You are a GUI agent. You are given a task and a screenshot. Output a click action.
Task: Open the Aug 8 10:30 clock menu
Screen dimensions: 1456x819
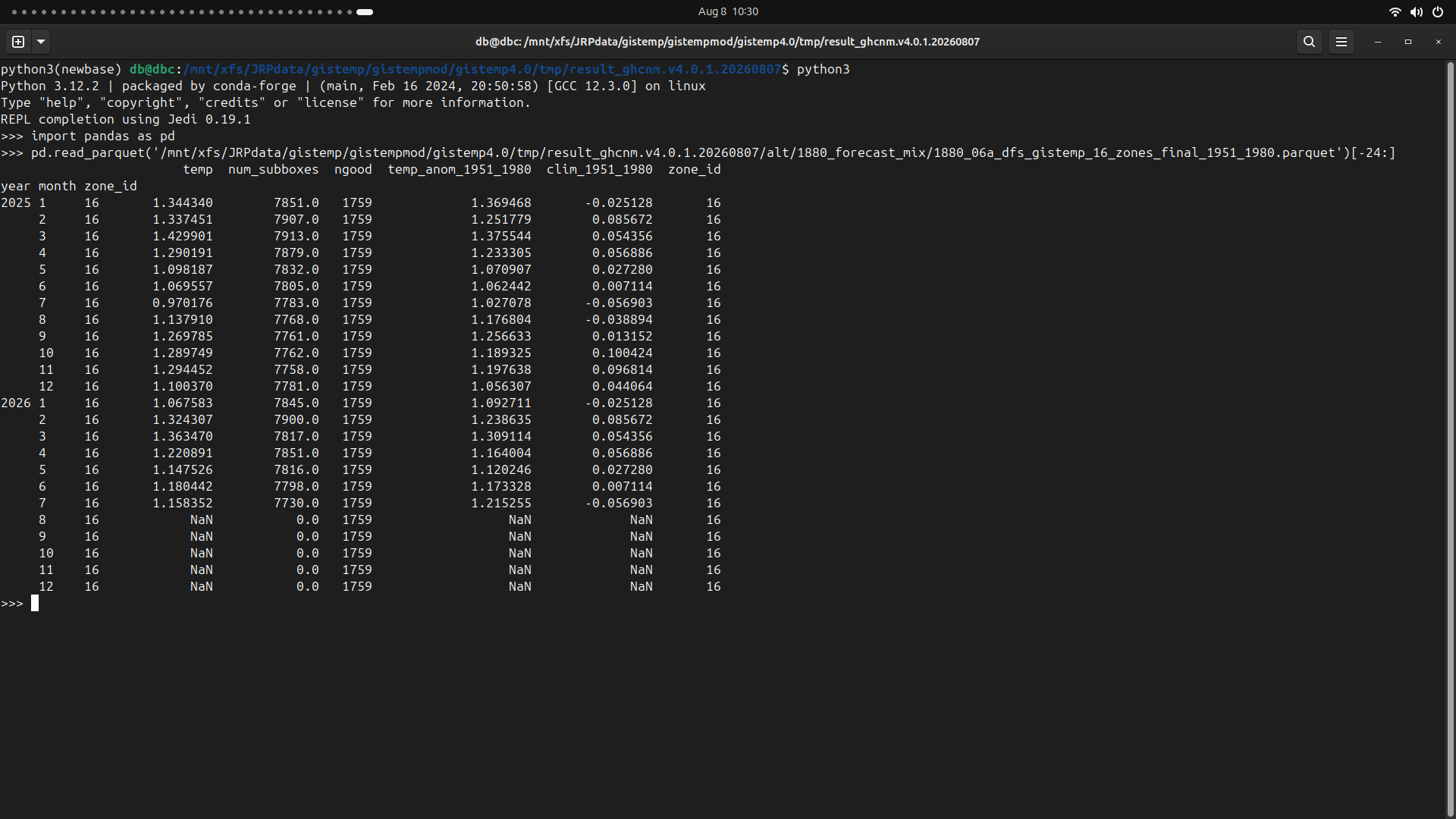pos(728,11)
